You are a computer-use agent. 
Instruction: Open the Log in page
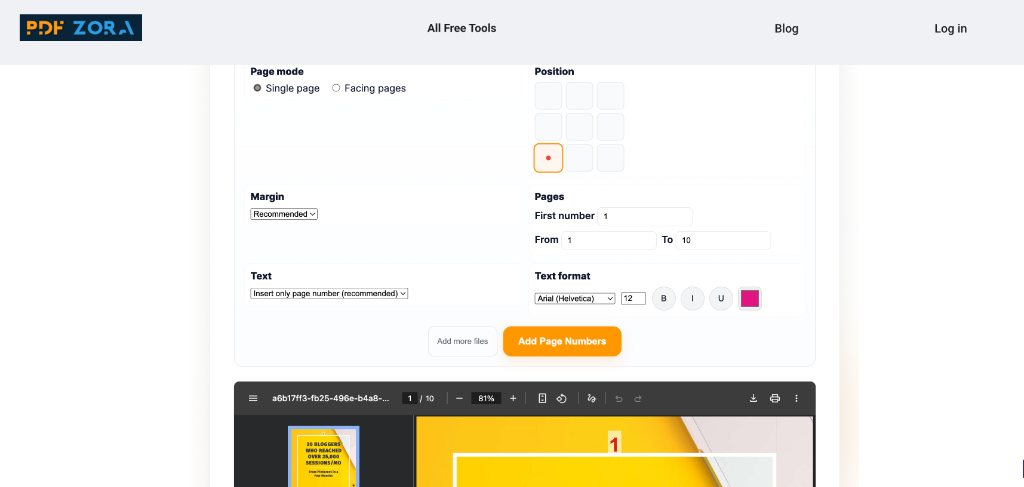(x=950, y=29)
